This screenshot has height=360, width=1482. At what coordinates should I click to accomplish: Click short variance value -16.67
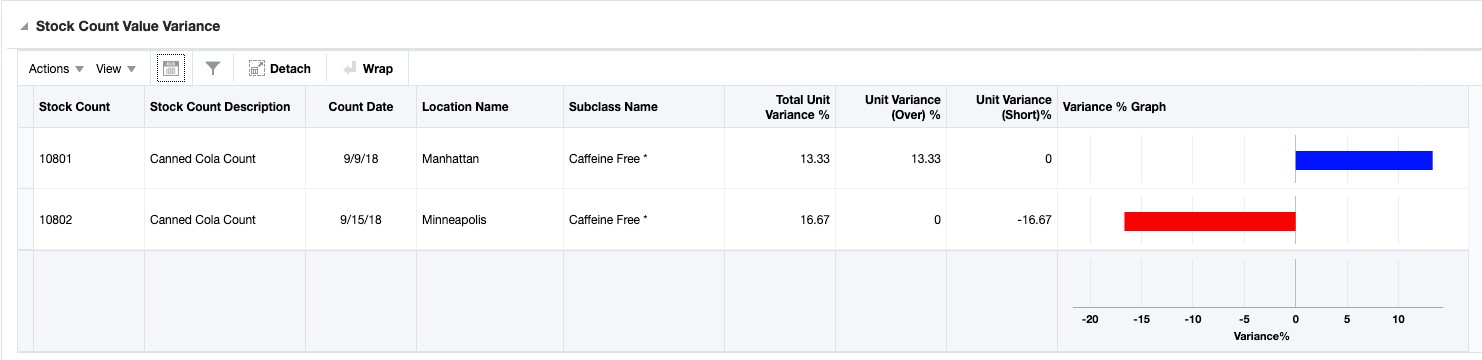coord(1033,220)
